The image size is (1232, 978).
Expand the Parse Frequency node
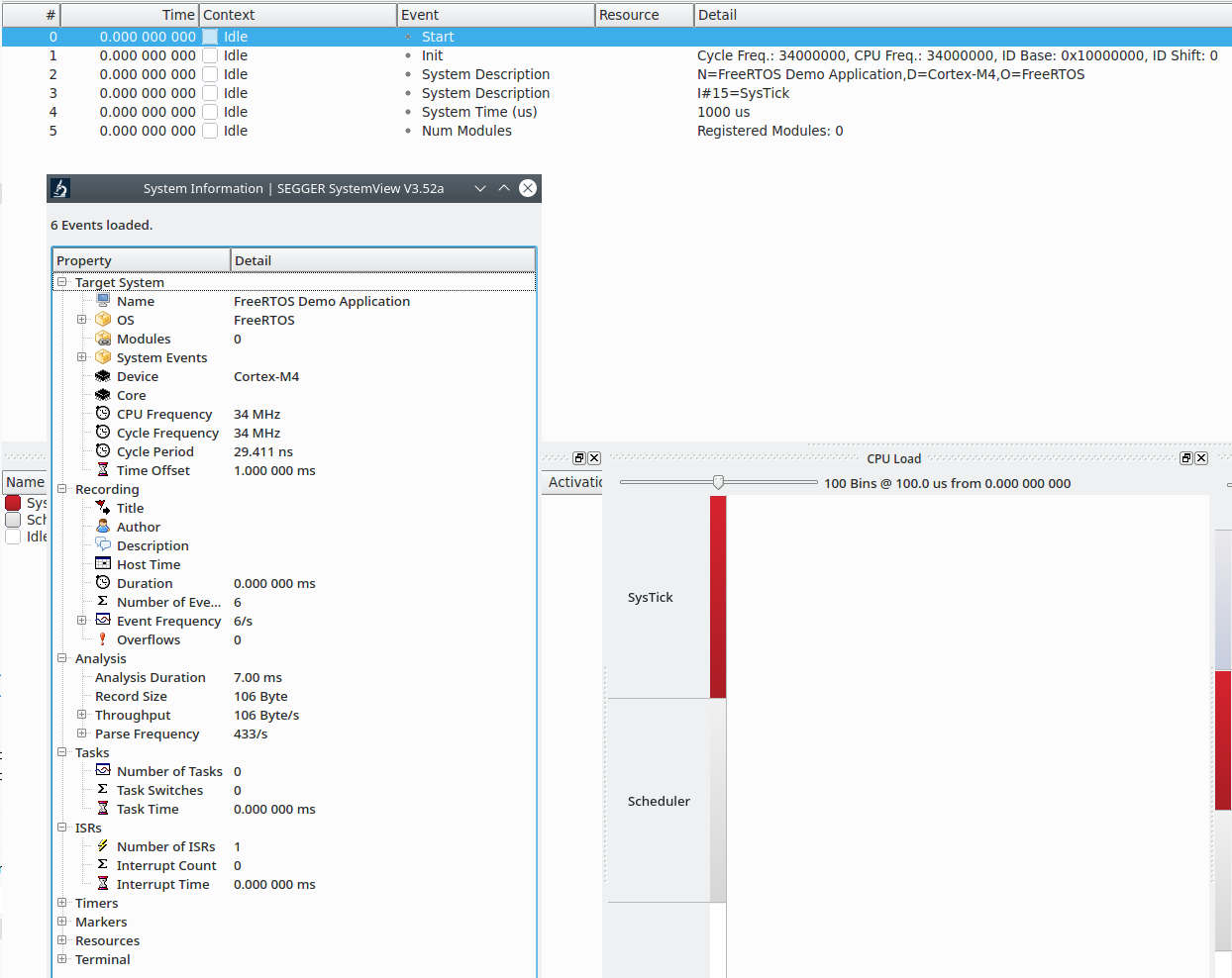click(x=82, y=733)
